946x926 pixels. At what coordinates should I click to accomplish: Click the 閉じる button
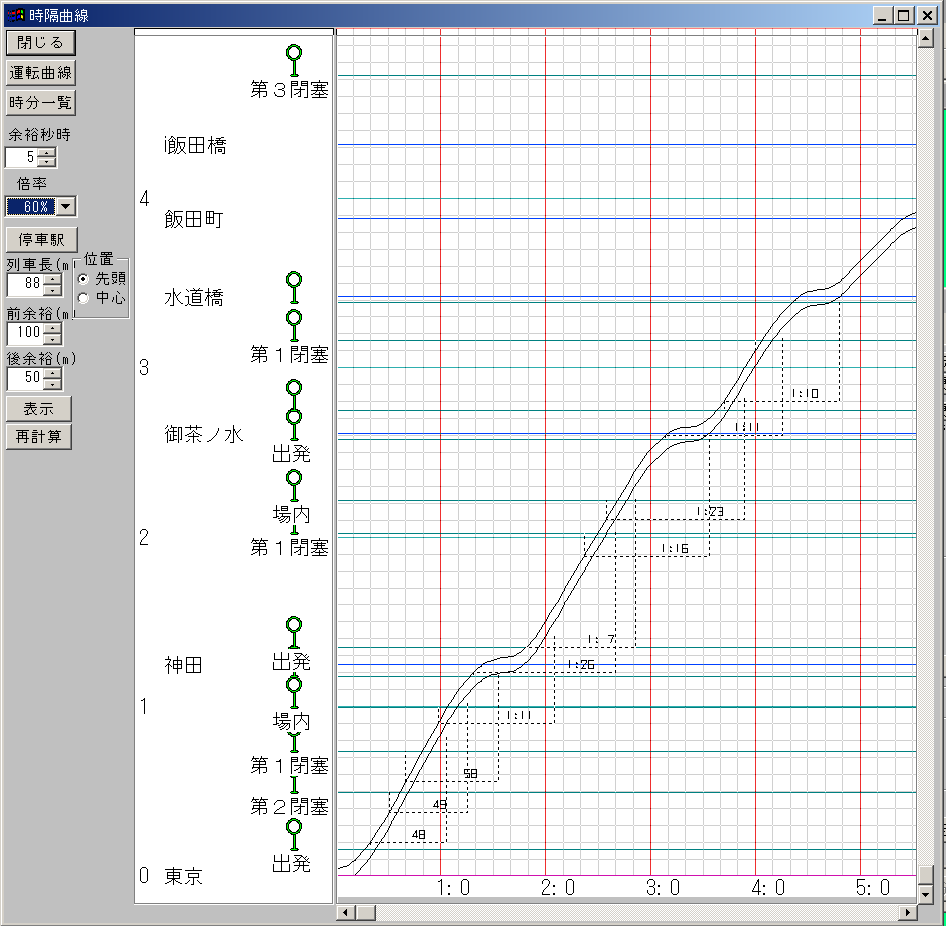tap(40, 42)
